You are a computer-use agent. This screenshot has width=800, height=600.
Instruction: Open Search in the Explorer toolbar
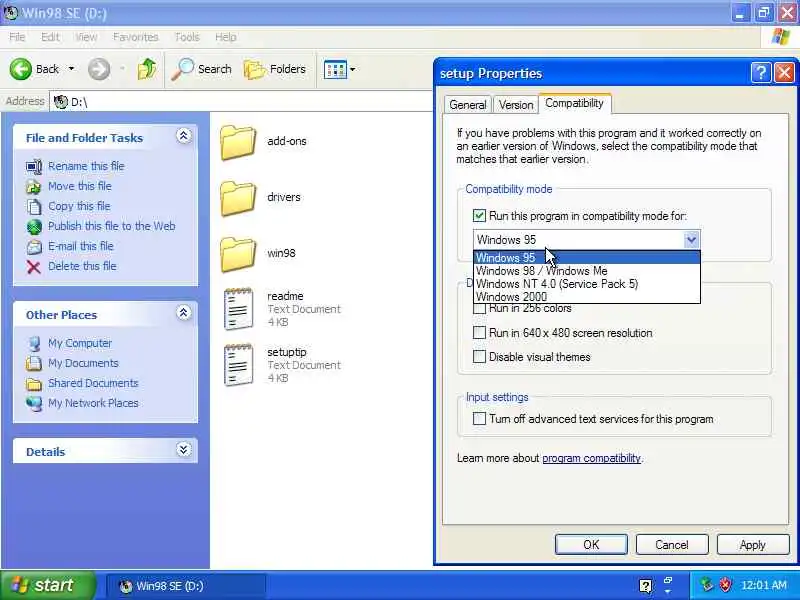click(x=202, y=69)
